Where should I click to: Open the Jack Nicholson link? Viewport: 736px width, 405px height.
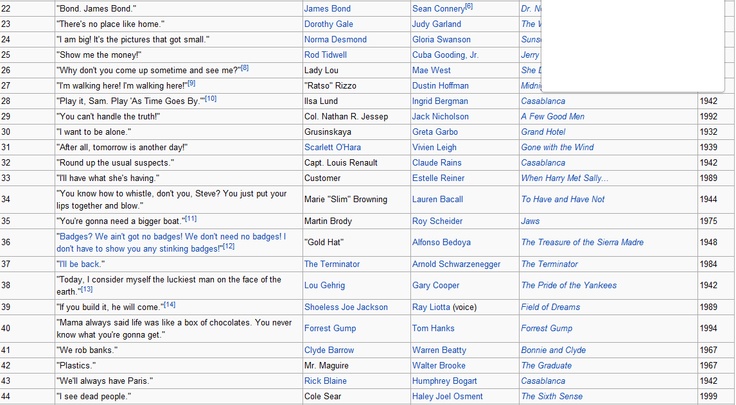click(440, 117)
